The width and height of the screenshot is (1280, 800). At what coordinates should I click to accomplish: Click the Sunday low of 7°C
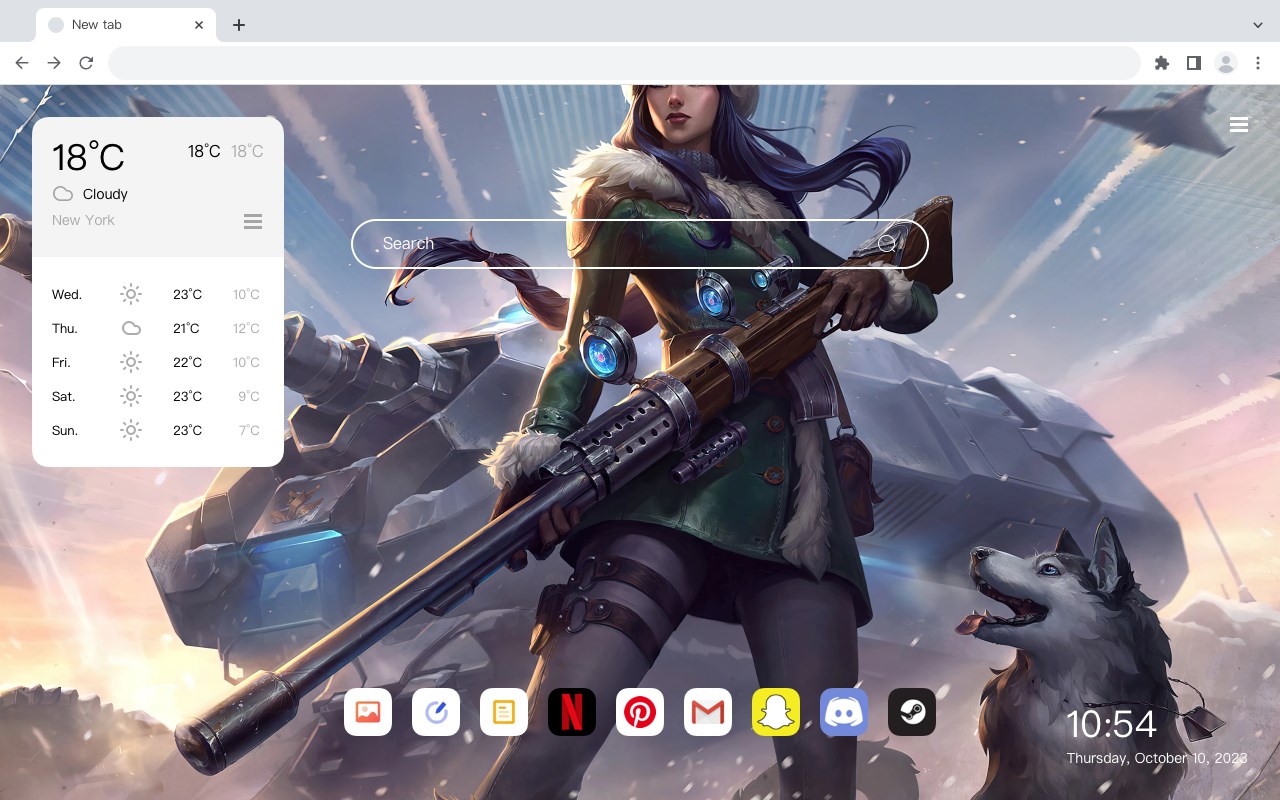(x=249, y=430)
